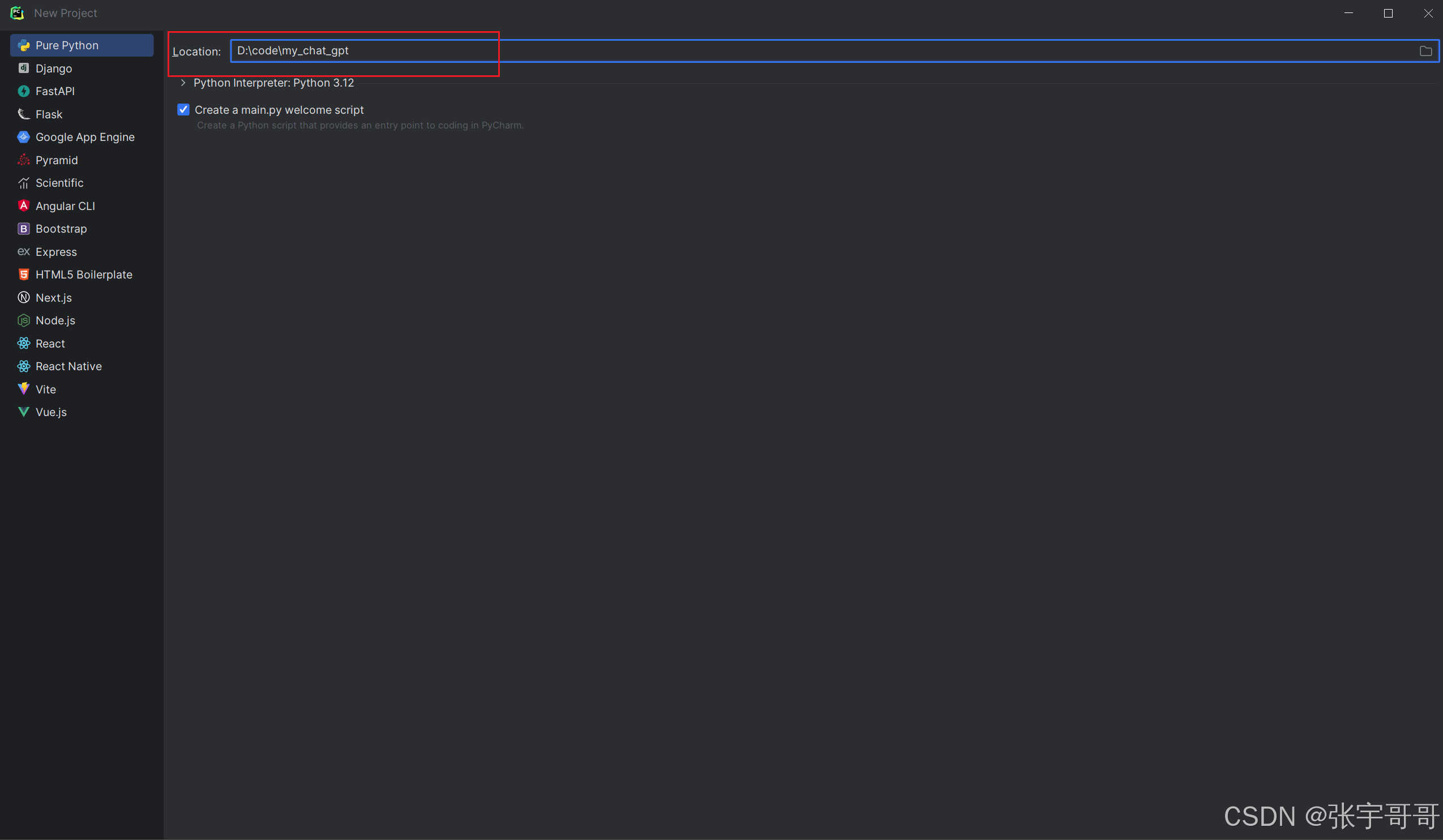Select the Django project type icon
This screenshot has height=840, width=1443.
23,68
